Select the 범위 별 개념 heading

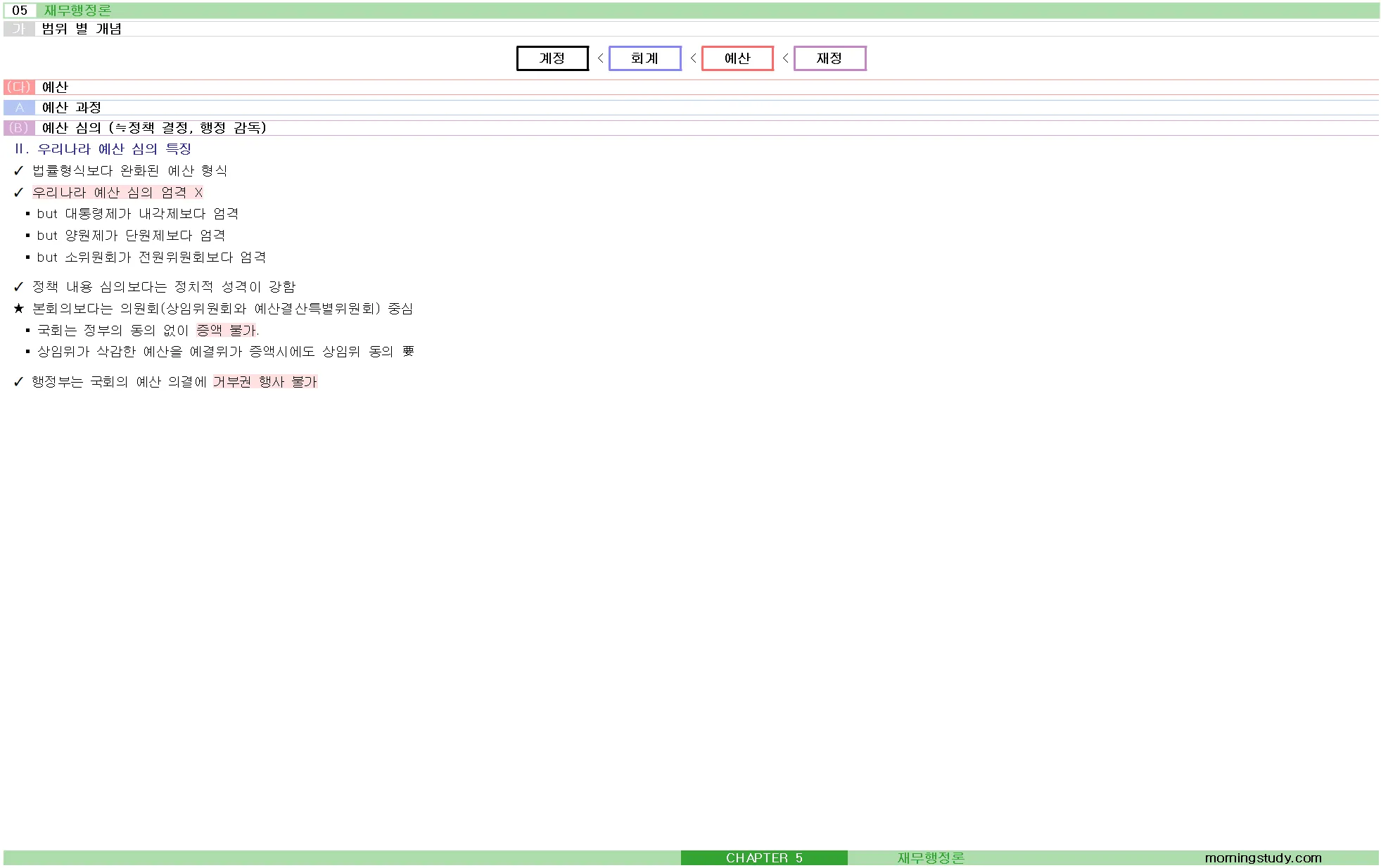82,29
